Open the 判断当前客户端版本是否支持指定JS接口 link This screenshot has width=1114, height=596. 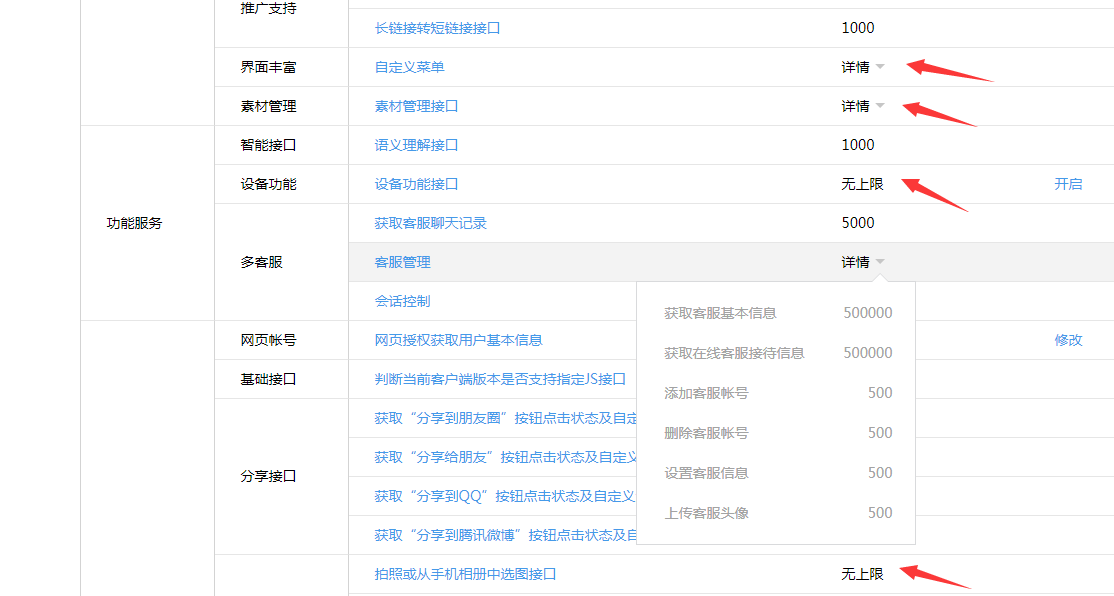(500, 379)
